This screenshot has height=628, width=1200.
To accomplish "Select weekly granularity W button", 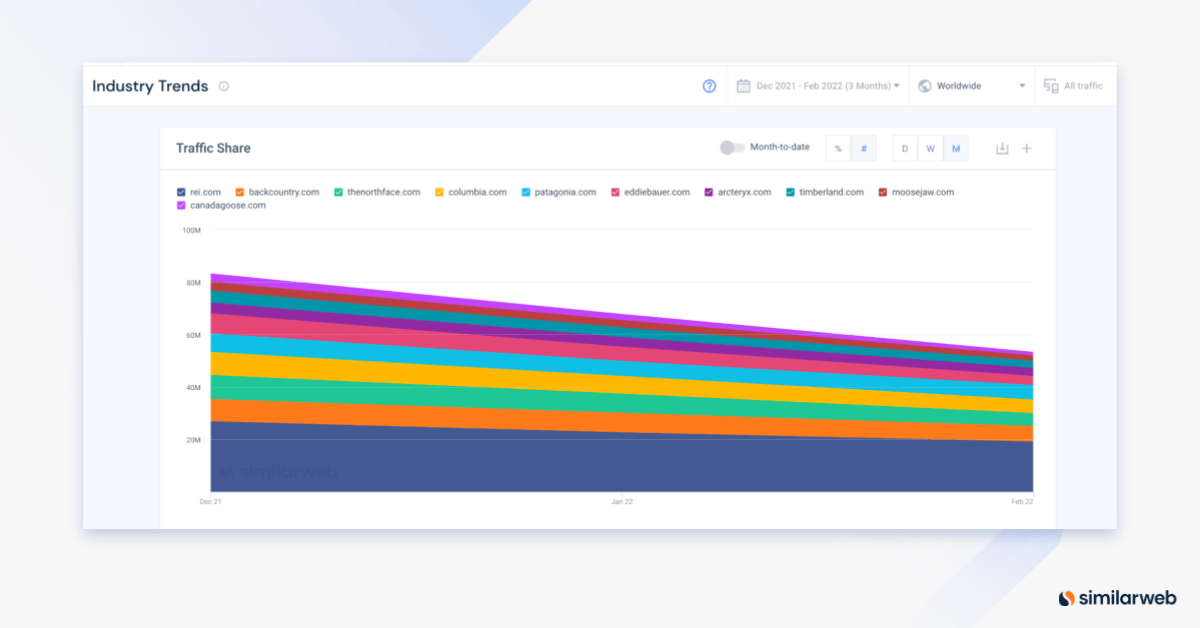I will point(930,148).
